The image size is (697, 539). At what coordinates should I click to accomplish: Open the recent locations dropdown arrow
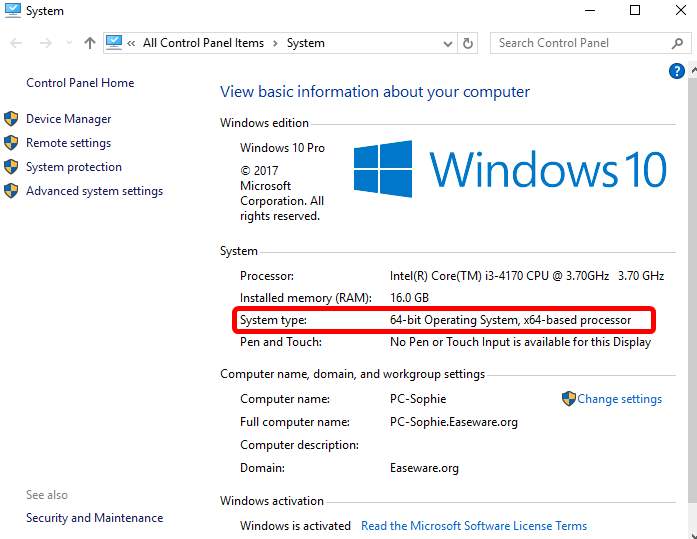[x=69, y=43]
